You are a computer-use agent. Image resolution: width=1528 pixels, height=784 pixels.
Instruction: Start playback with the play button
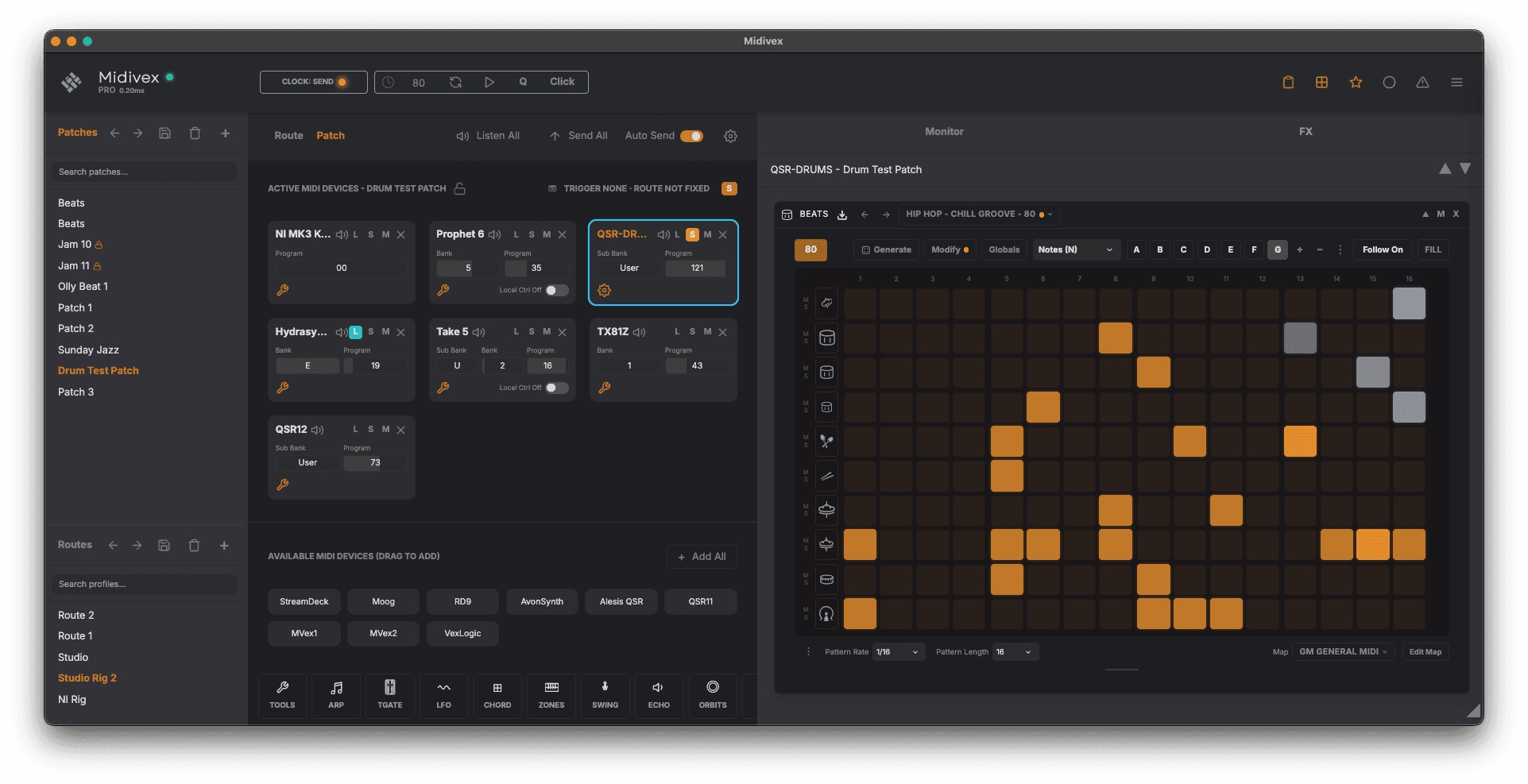(489, 82)
